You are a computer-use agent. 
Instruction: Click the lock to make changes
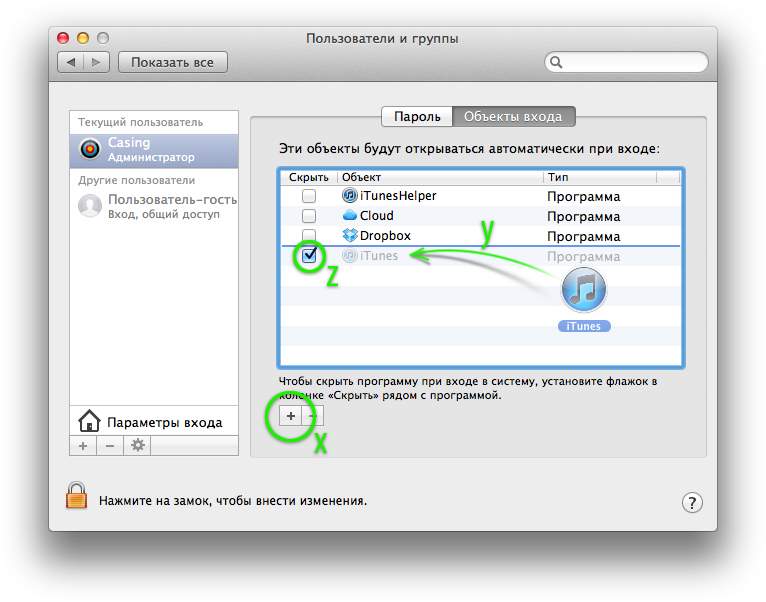click(77, 495)
